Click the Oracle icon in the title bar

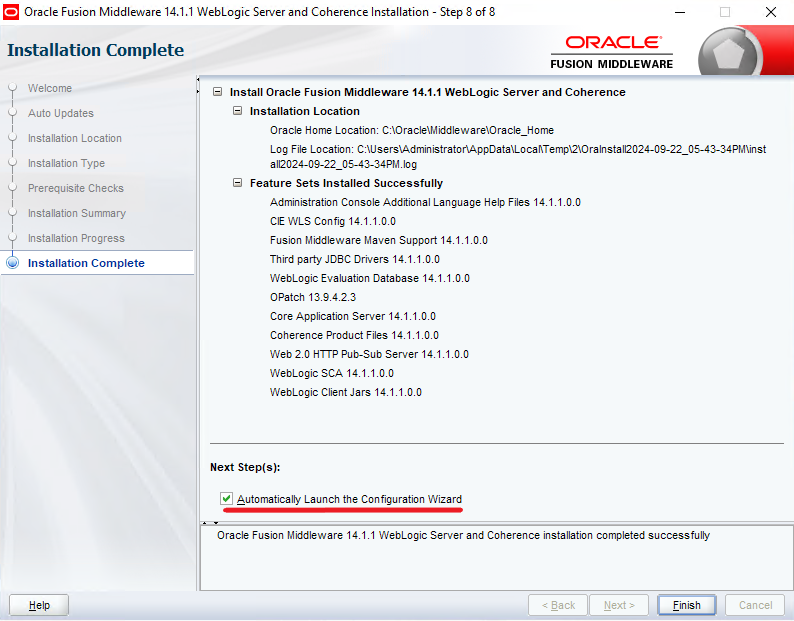pyautogui.click(x=11, y=12)
